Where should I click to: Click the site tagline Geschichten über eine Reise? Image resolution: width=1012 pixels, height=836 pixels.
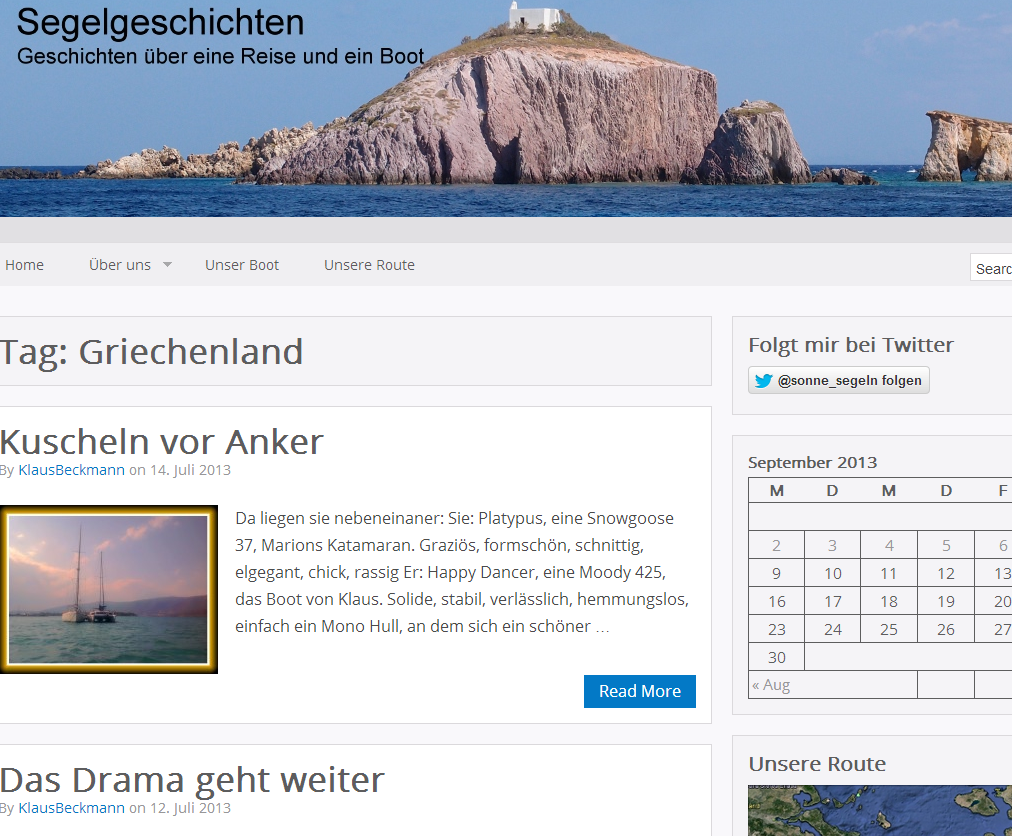[221, 57]
